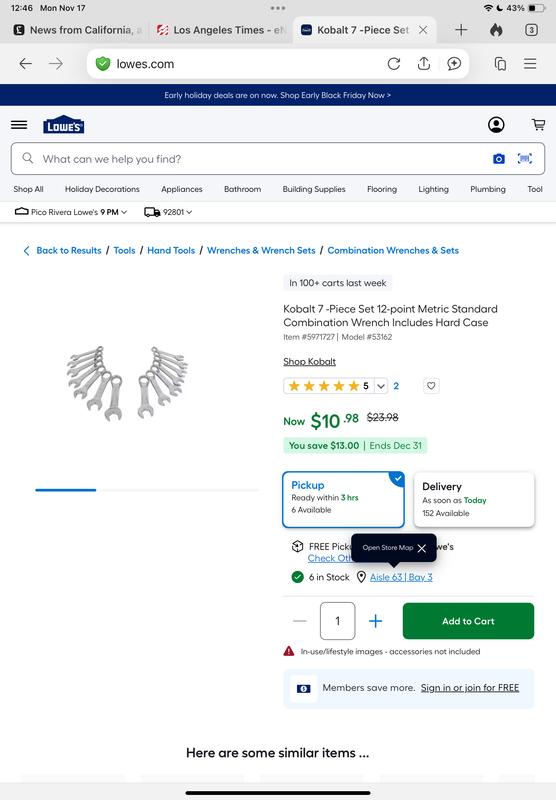Open the Appliances category menu
This screenshot has width=556, height=800.
click(182, 189)
